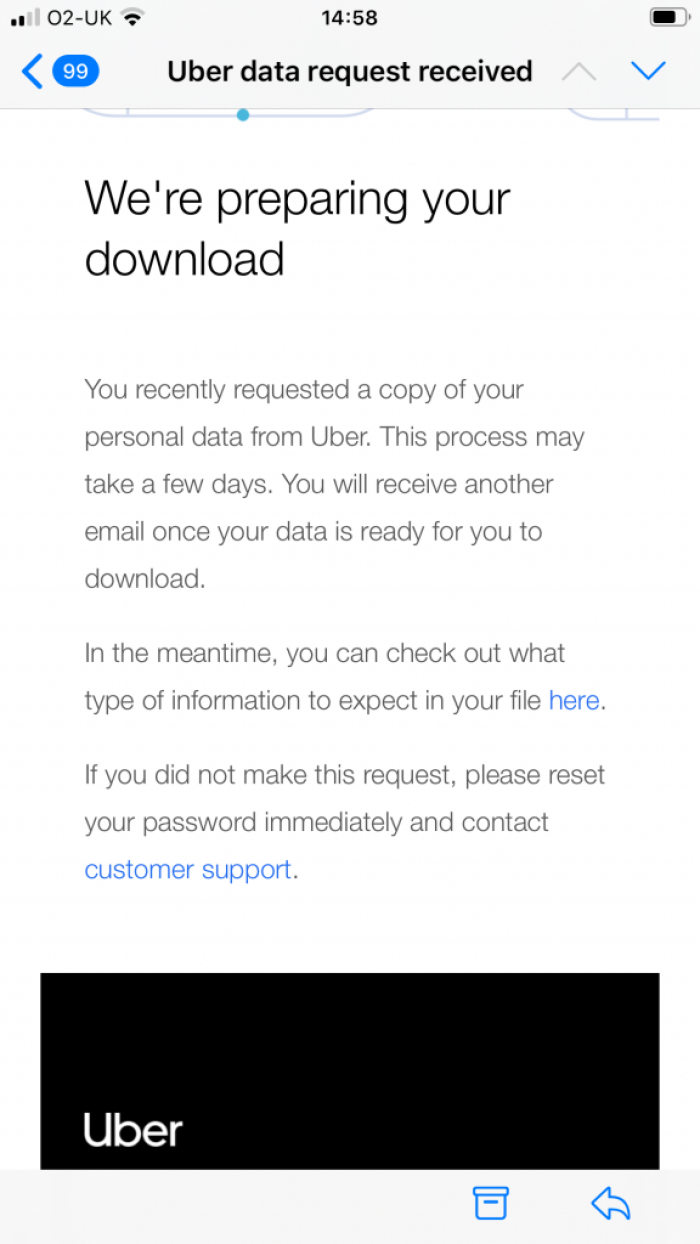Tap the blue scroll position dot below the header
Viewport: 700px width, 1244px height.
(x=242, y=115)
